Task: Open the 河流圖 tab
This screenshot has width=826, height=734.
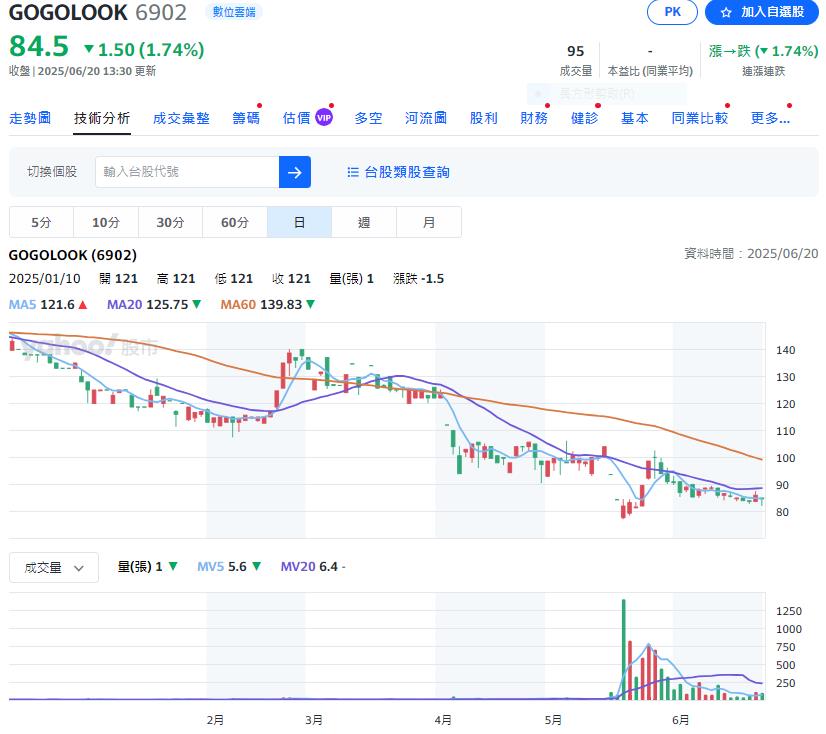Action: pos(426,118)
